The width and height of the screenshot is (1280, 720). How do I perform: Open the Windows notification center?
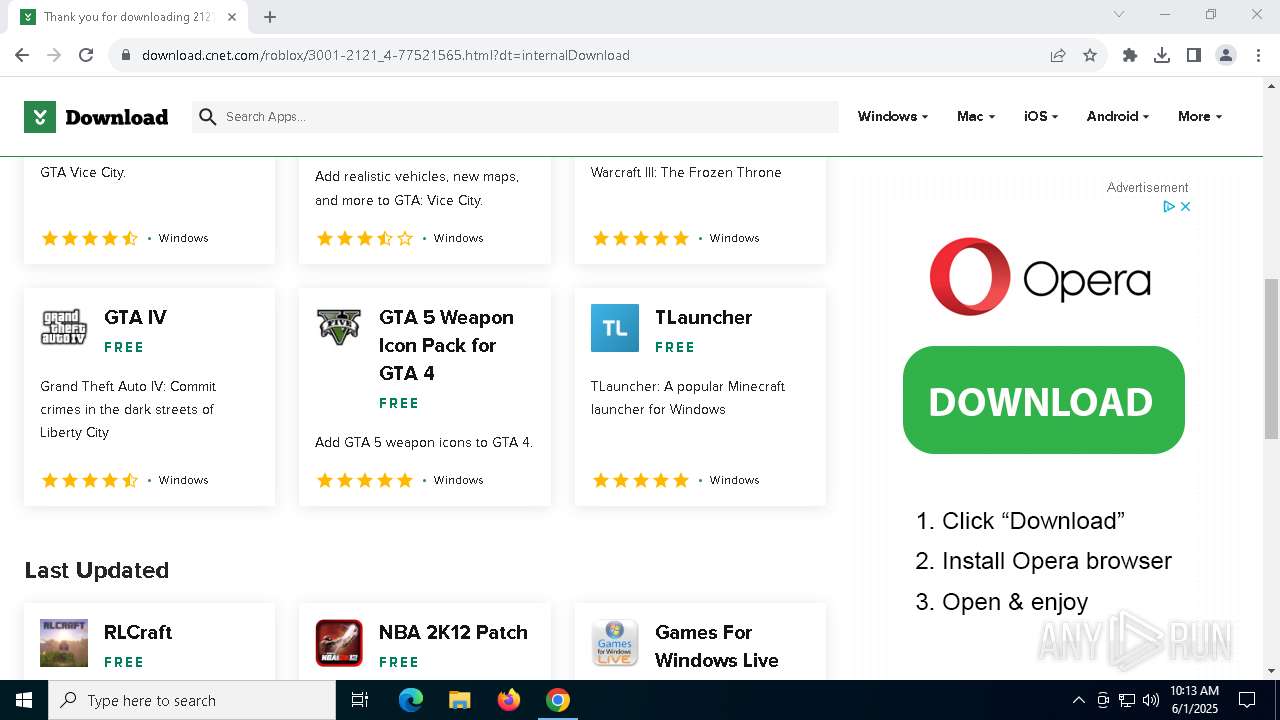1247,700
